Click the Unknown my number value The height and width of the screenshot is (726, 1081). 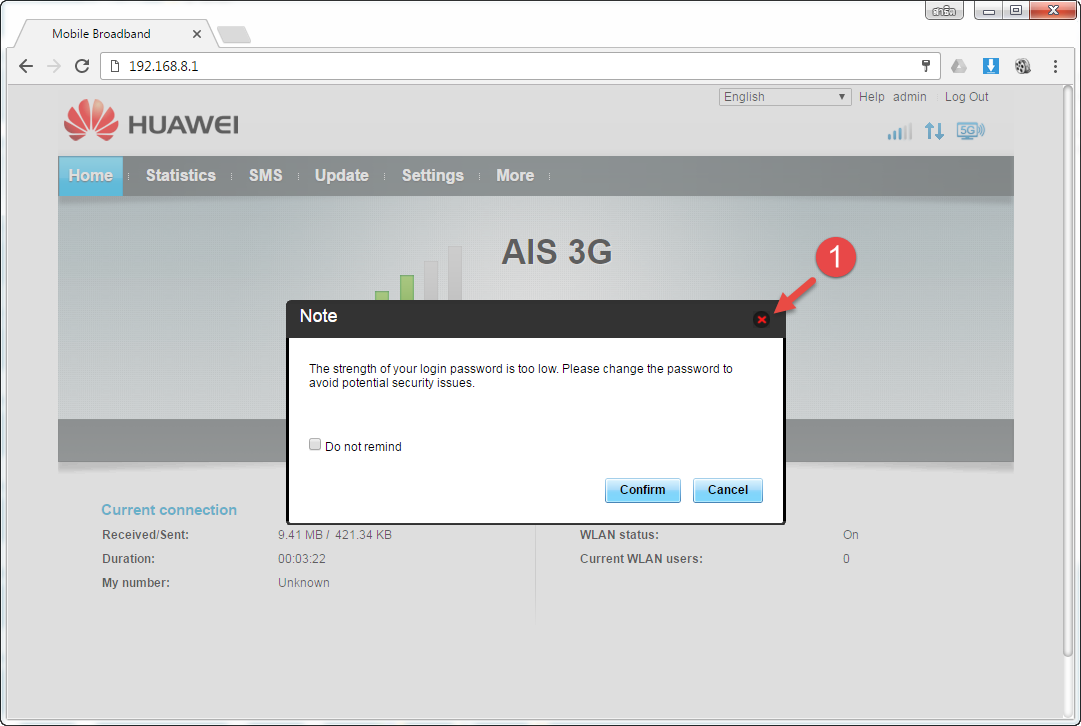pos(303,583)
